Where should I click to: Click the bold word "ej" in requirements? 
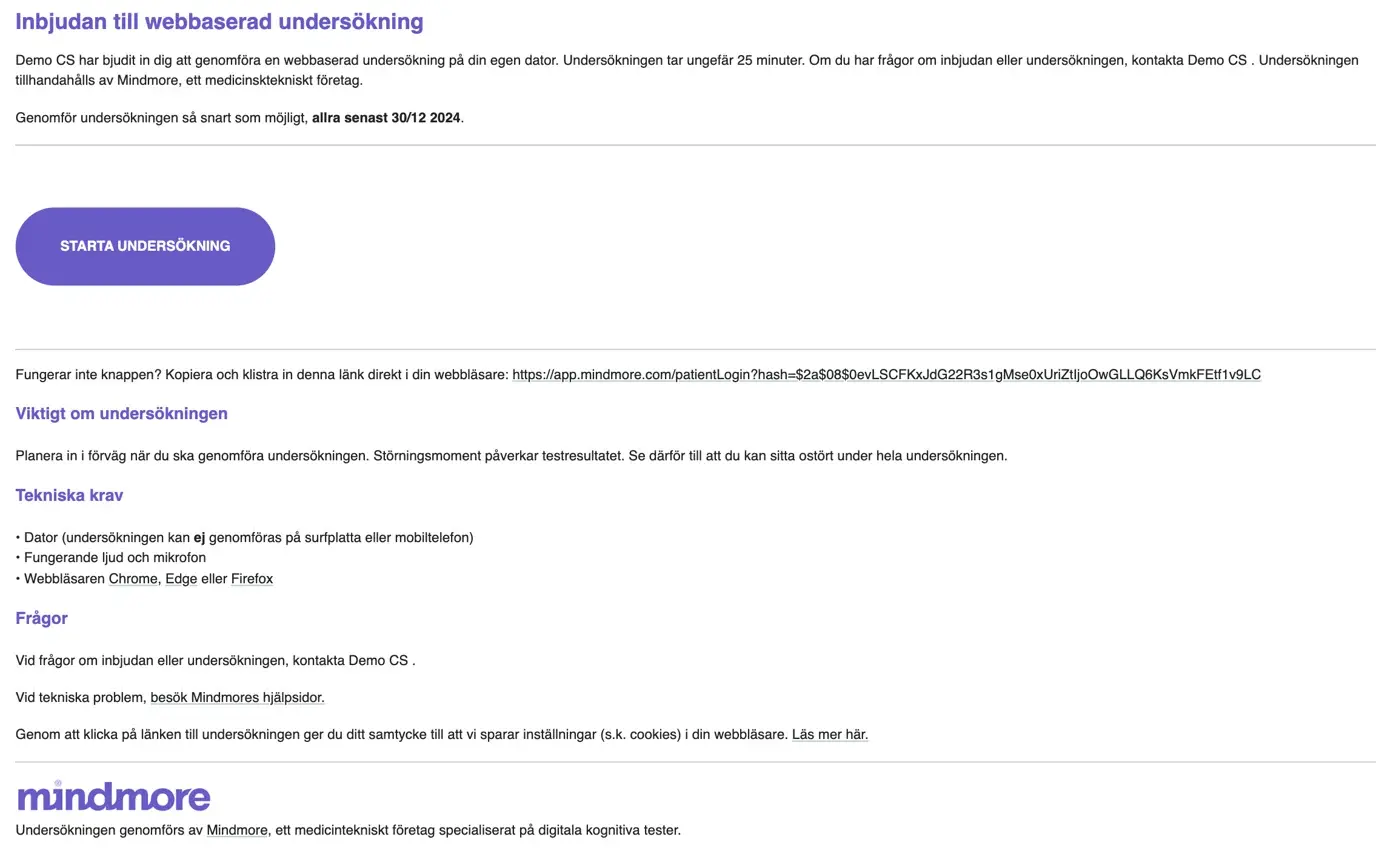[199, 538]
